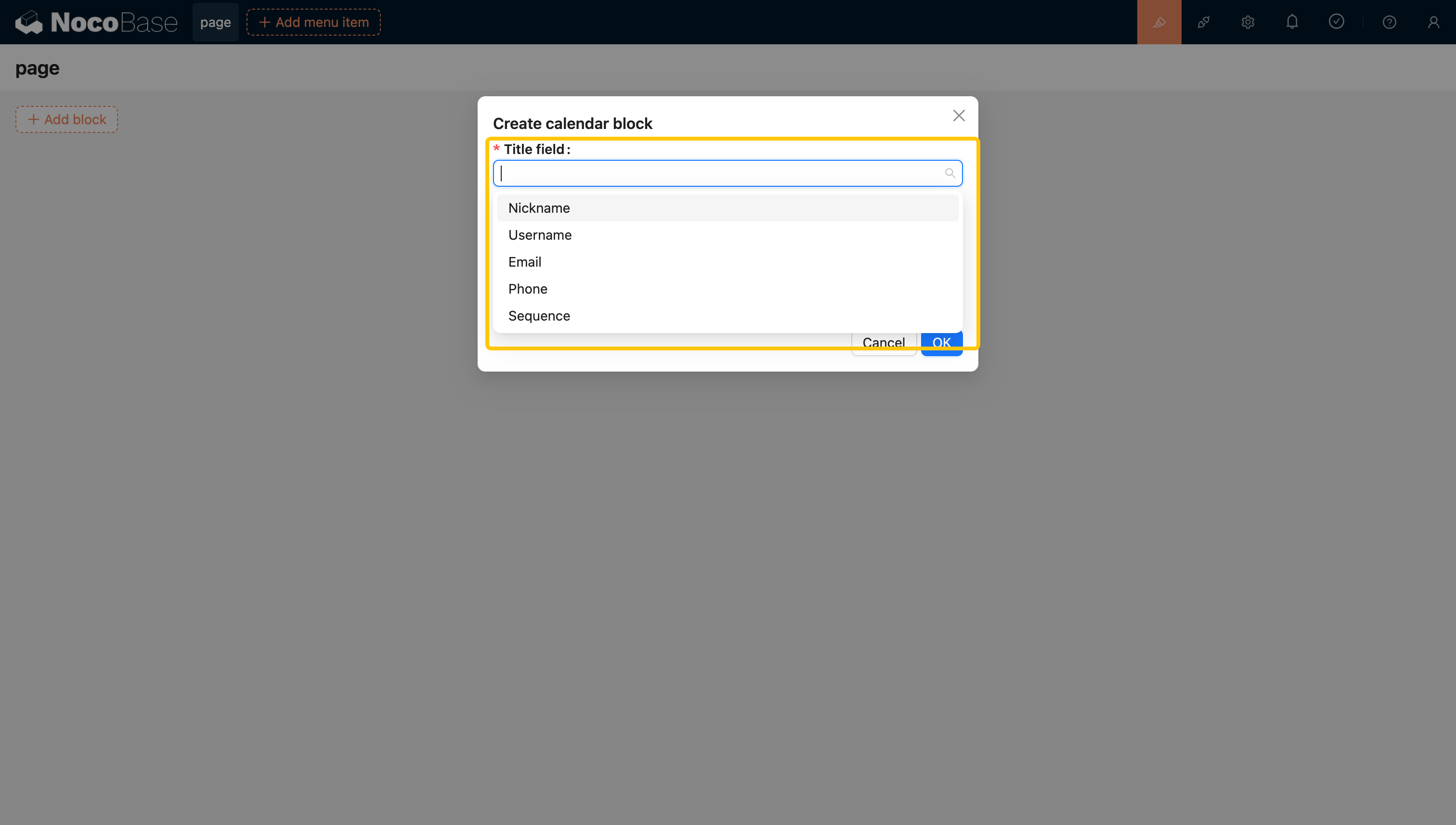Click the search icon in Title field

tap(950, 173)
